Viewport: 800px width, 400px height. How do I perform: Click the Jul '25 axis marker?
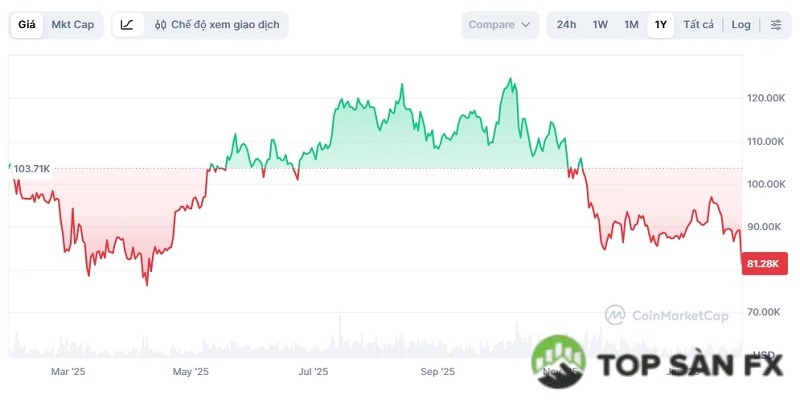click(313, 372)
